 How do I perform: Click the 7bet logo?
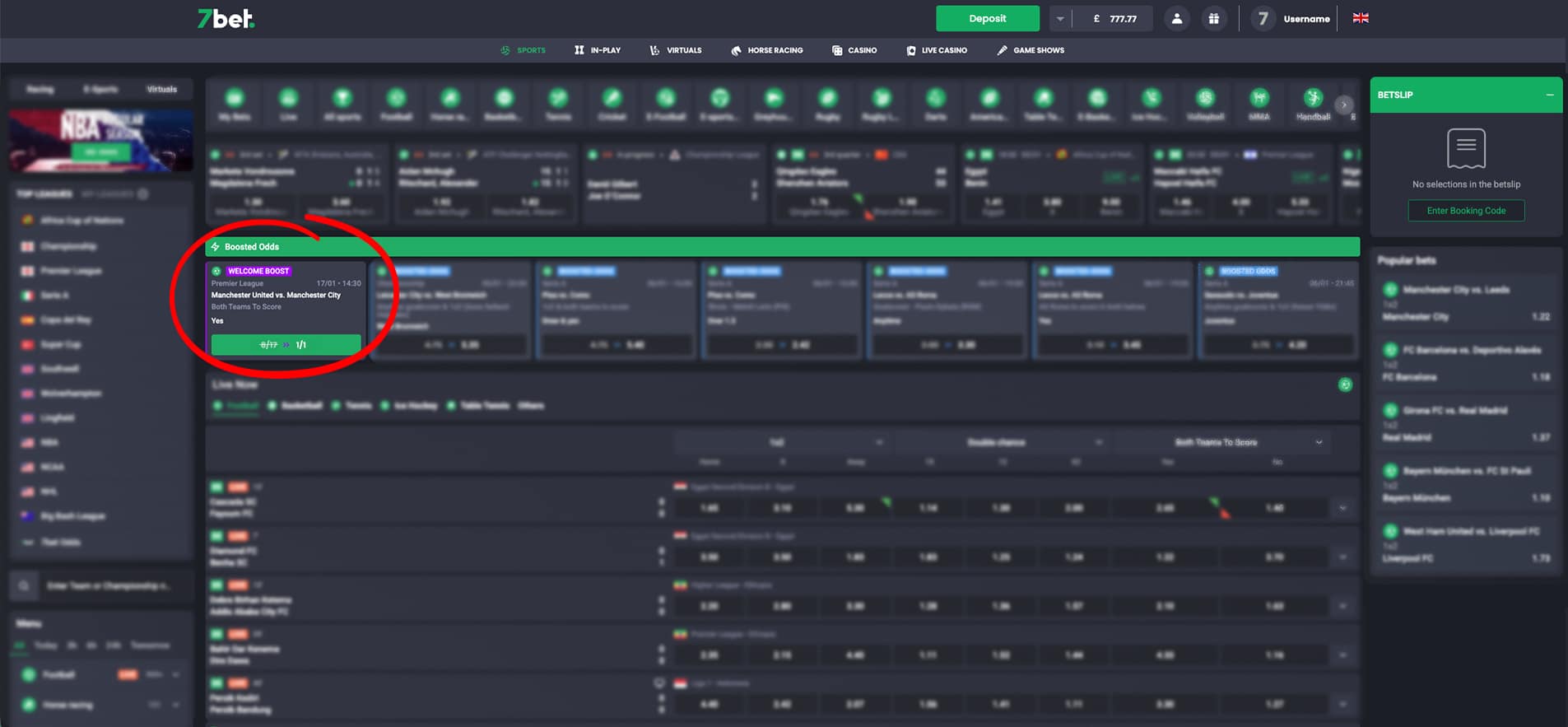226,19
